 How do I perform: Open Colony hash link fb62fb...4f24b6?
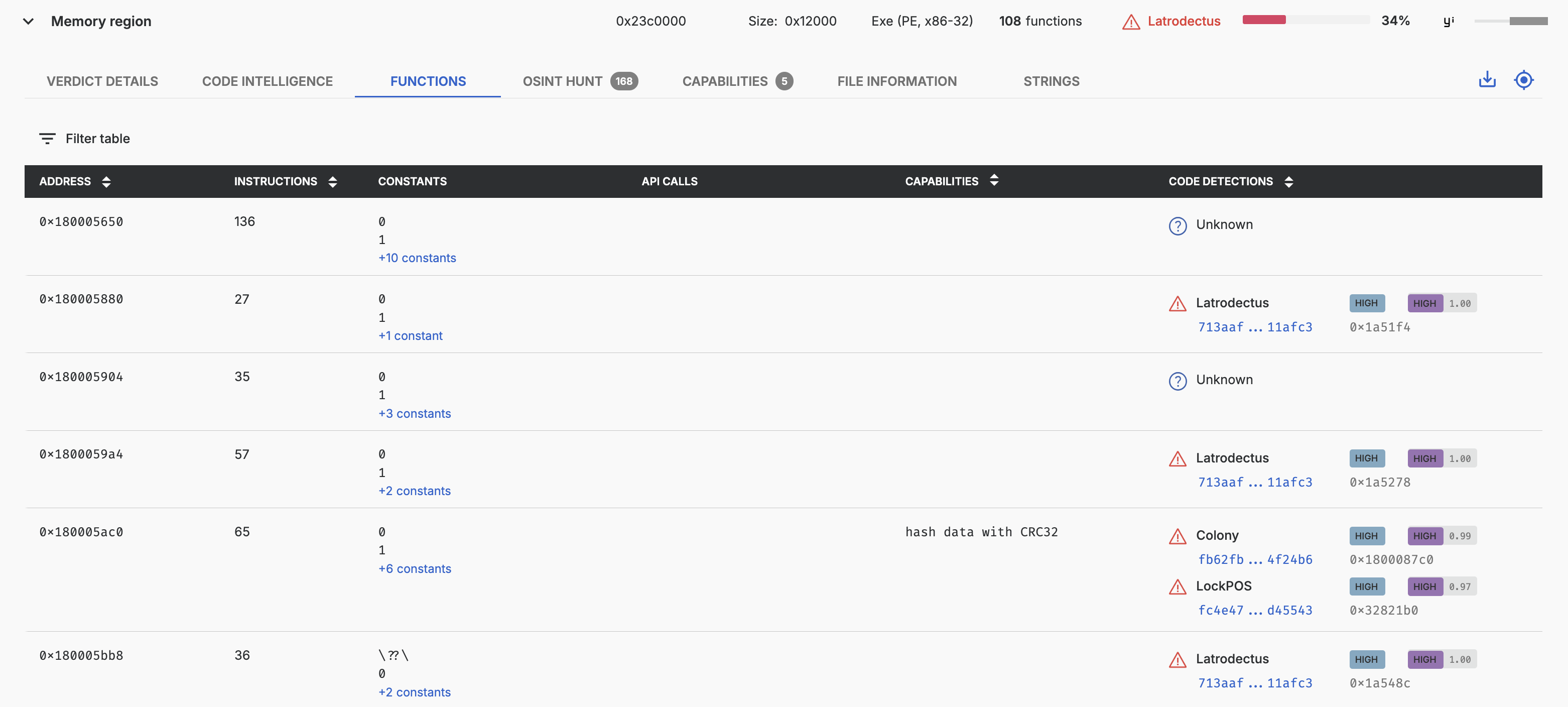click(1254, 560)
